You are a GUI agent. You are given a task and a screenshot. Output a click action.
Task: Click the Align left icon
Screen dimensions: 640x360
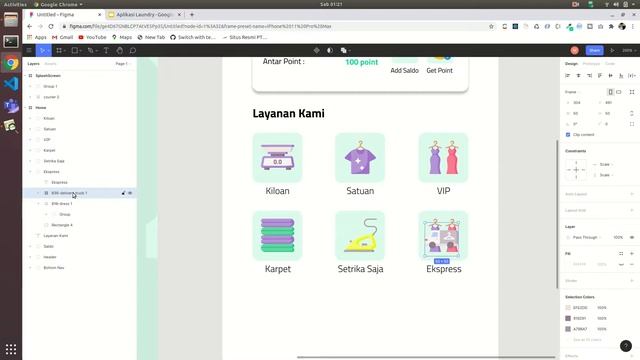coord(568,76)
